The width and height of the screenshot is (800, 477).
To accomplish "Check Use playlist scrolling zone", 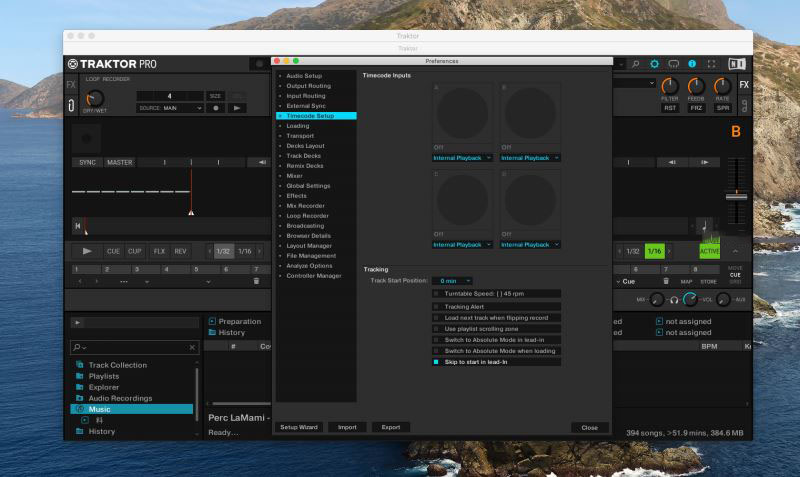I will (x=436, y=329).
